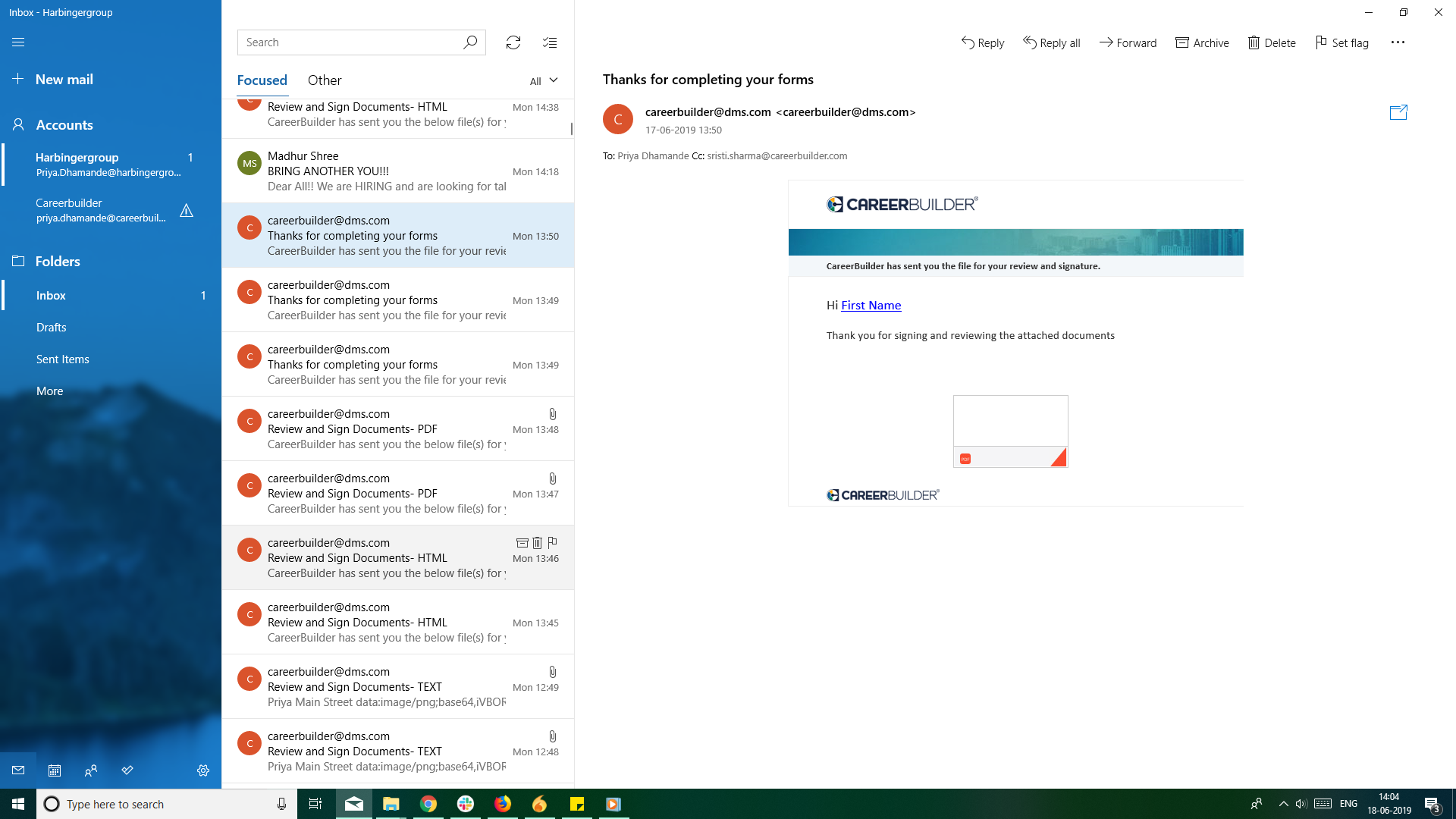Open Slack from the taskbar
This screenshot has height=819, width=1456.
click(x=466, y=804)
